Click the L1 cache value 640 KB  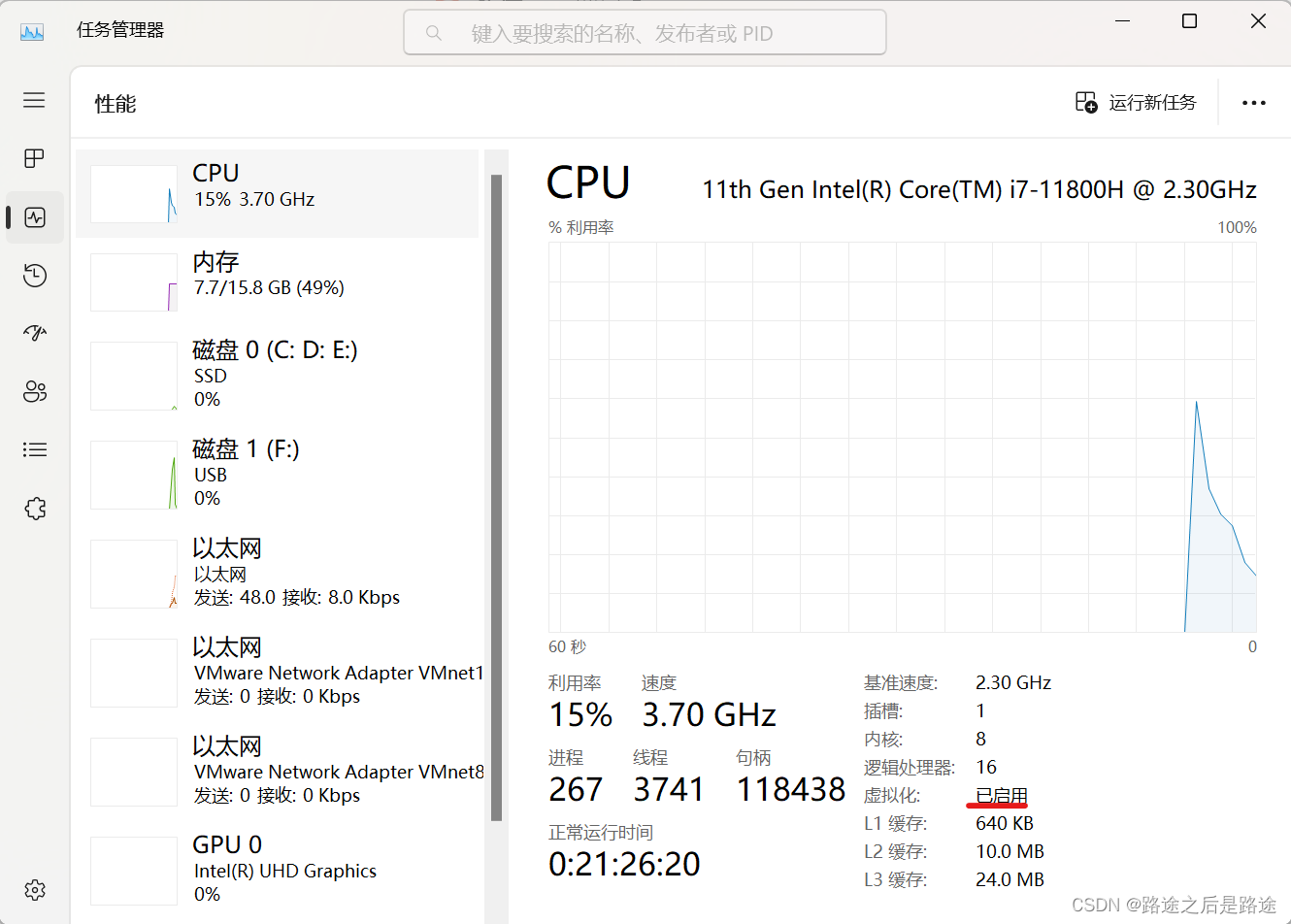point(1005,823)
